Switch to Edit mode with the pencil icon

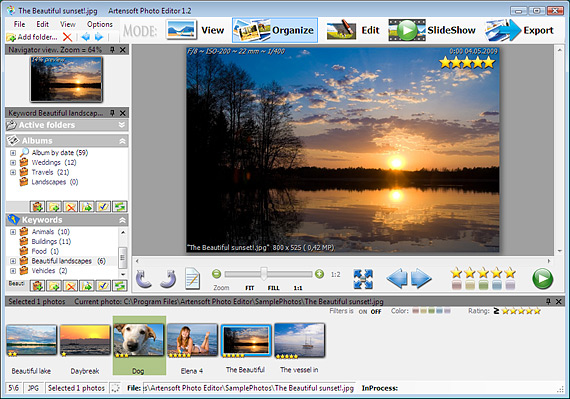(x=353, y=30)
